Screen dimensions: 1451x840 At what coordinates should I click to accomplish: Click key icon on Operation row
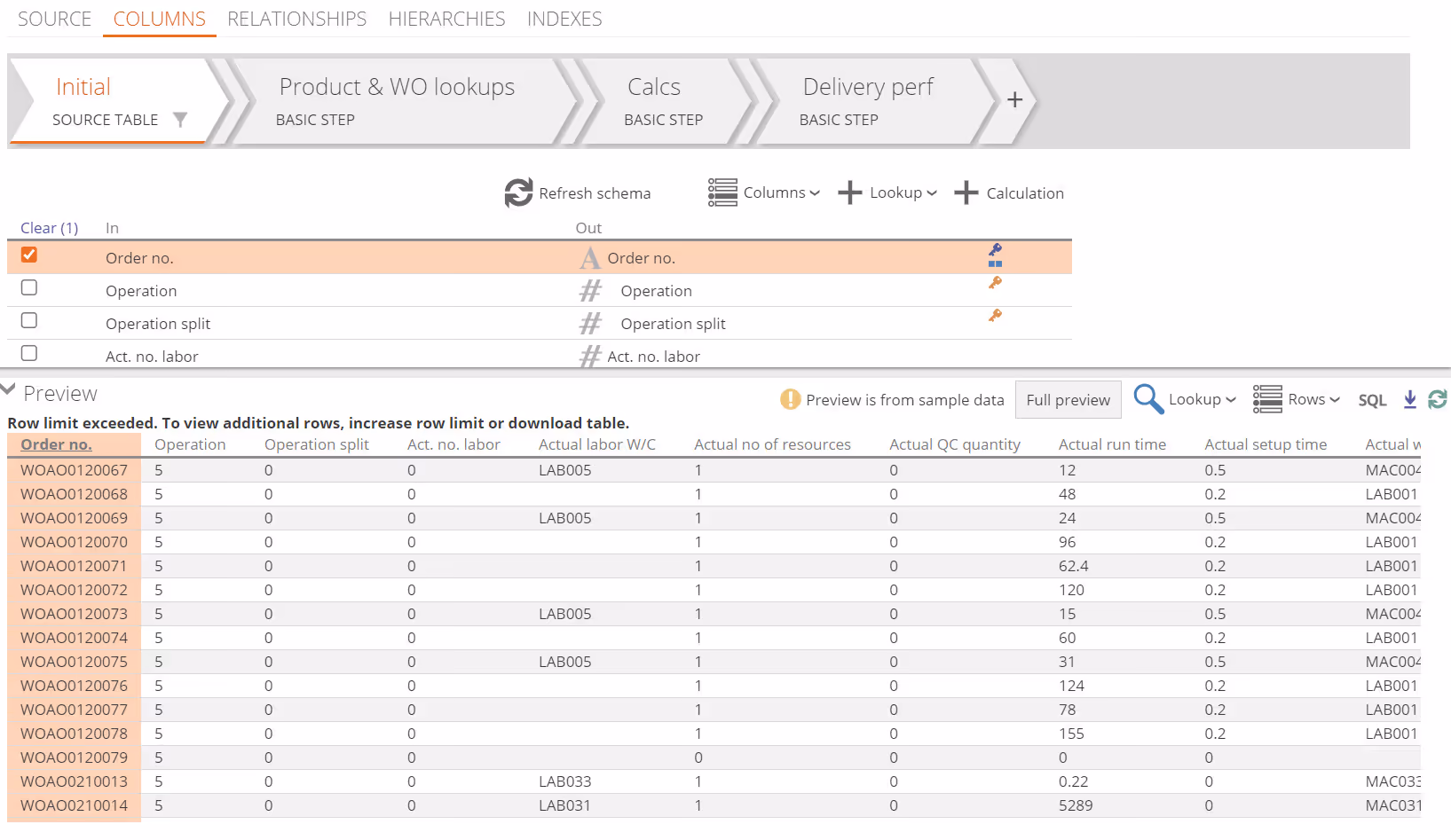995,283
